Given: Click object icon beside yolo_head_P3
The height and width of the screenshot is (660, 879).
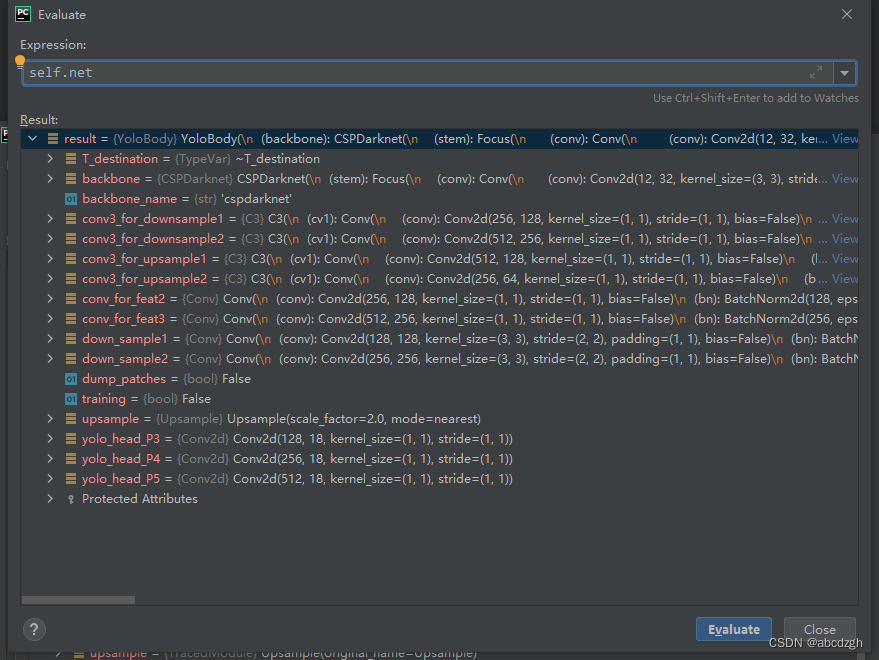Looking at the screenshot, I should tap(71, 439).
